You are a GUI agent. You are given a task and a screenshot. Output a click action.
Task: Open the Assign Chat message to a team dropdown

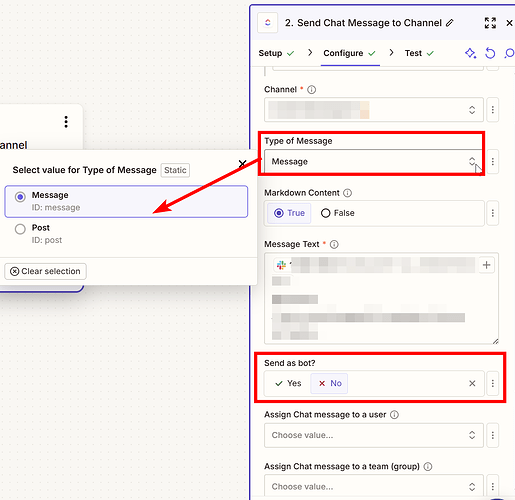tap(374, 486)
